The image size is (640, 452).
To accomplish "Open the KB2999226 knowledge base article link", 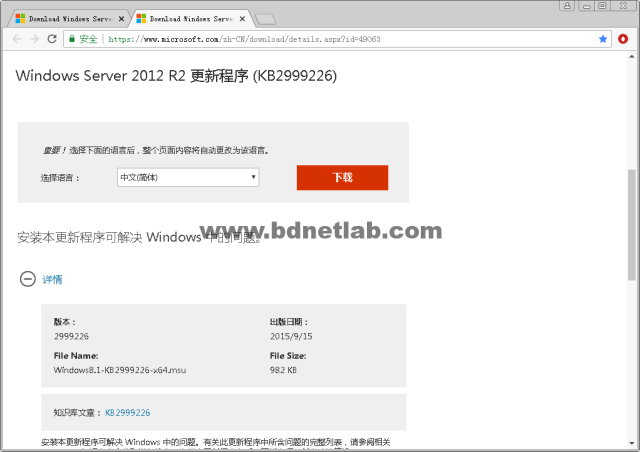I will pyautogui.click(x=128, y=413).
